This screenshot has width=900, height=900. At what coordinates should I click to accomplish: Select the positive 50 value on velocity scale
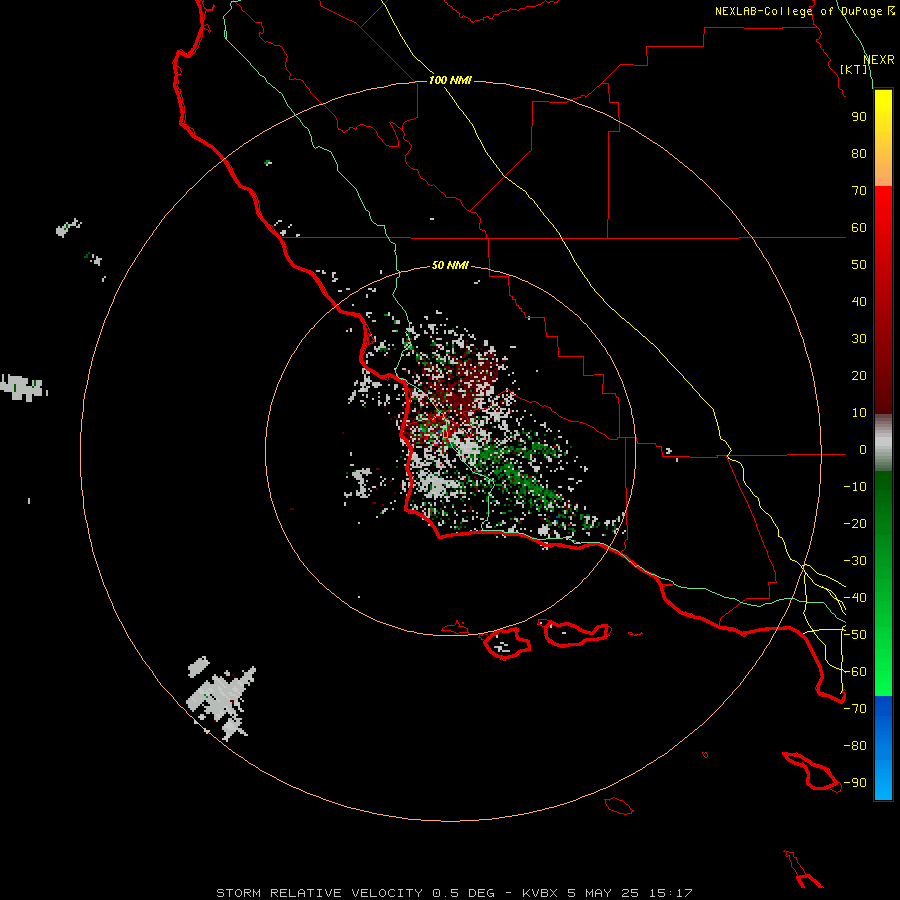859,265
